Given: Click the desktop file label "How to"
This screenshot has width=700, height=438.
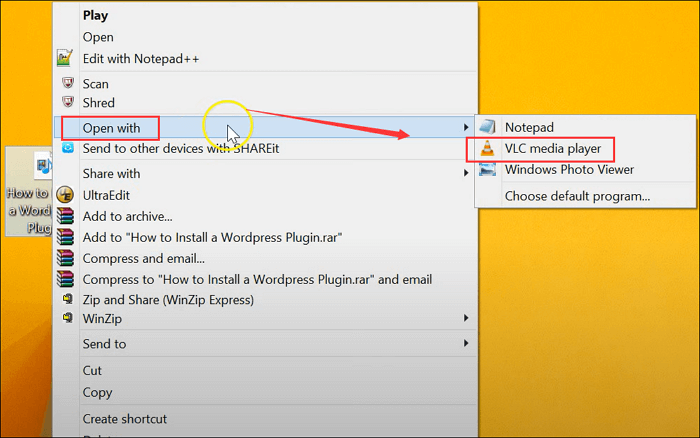Looking at the screenshot, I should pos(28,193).
